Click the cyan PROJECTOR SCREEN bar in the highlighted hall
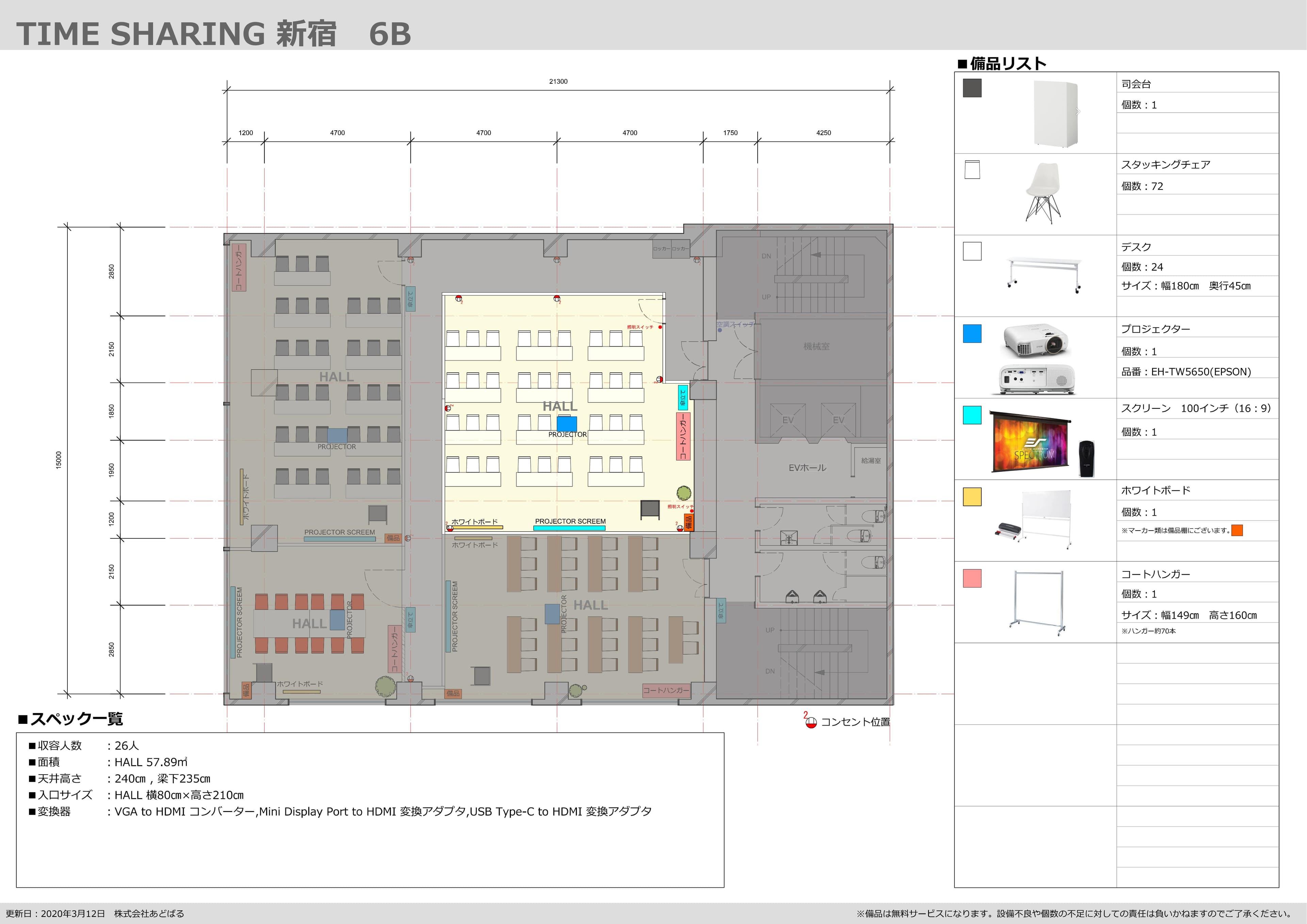This screenshot has width=1307, height=924. pos(569,528)
